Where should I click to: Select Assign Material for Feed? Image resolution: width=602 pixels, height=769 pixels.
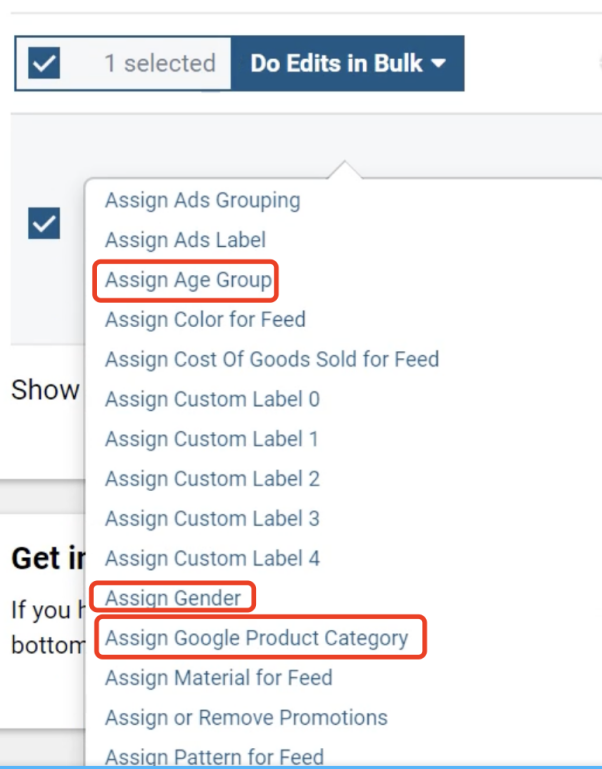click(218, 678)
